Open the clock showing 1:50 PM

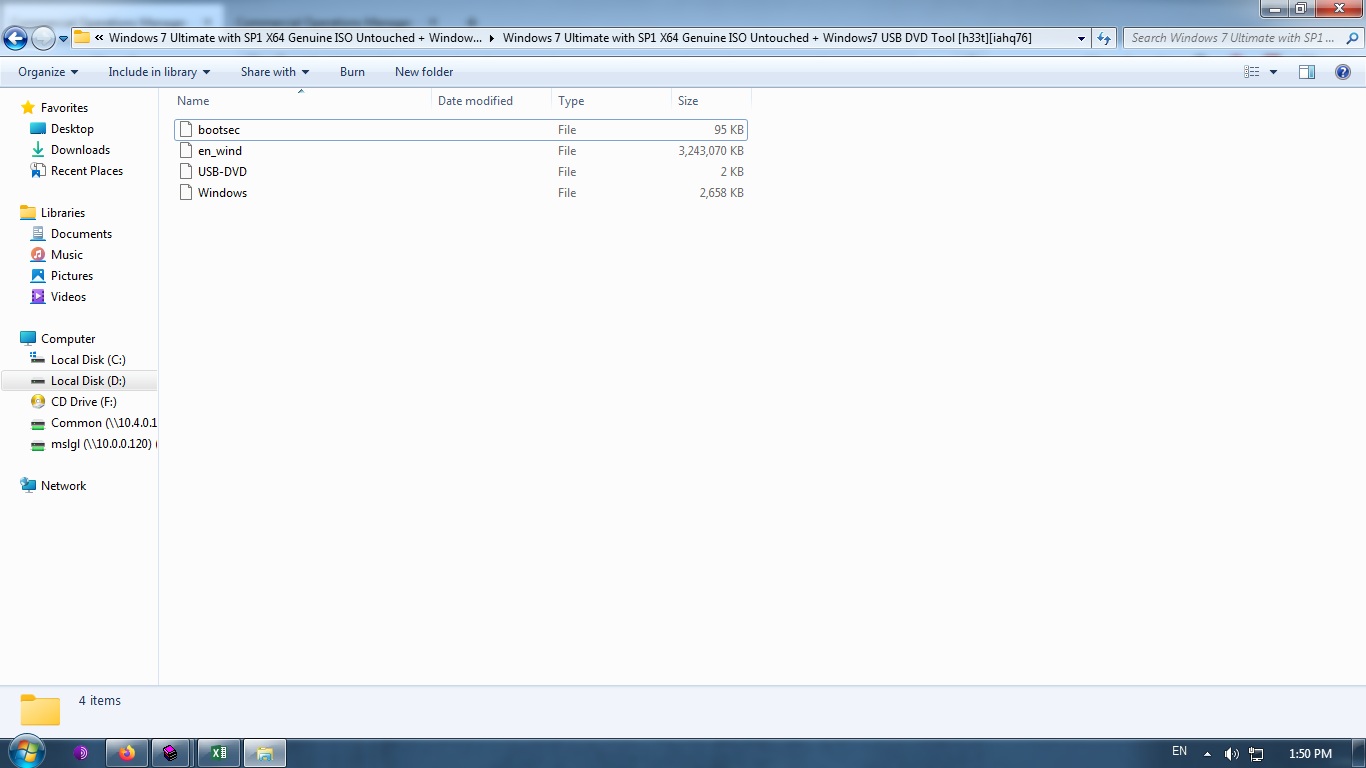1310,754
